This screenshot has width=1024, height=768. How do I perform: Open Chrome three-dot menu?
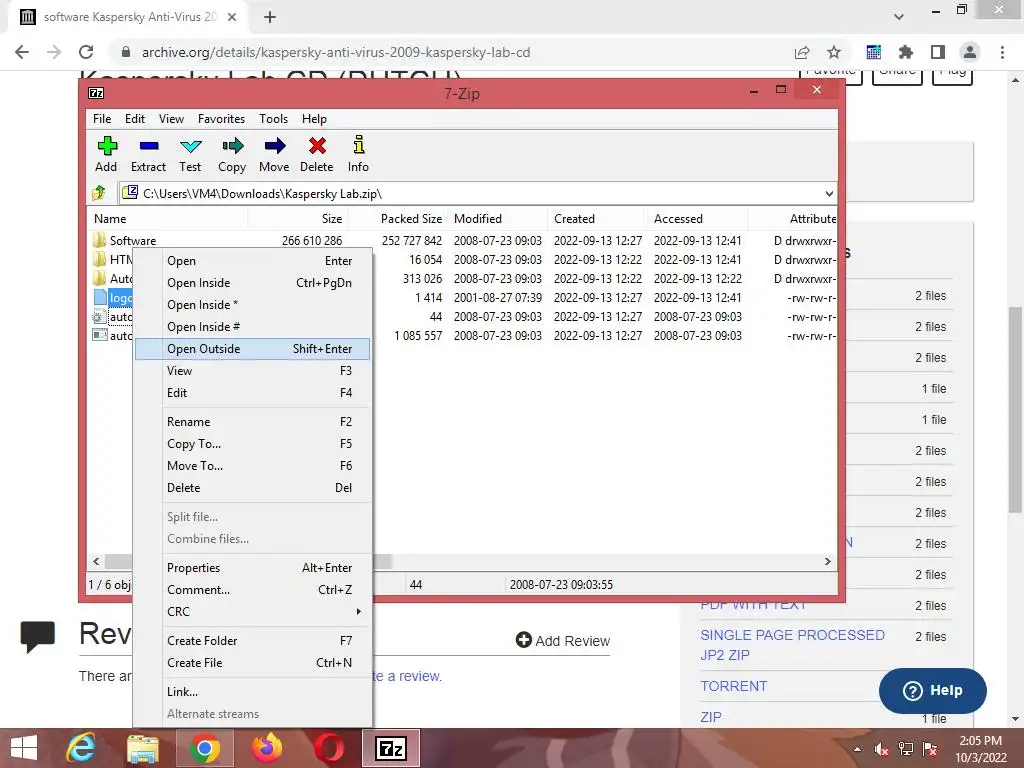1002,52
